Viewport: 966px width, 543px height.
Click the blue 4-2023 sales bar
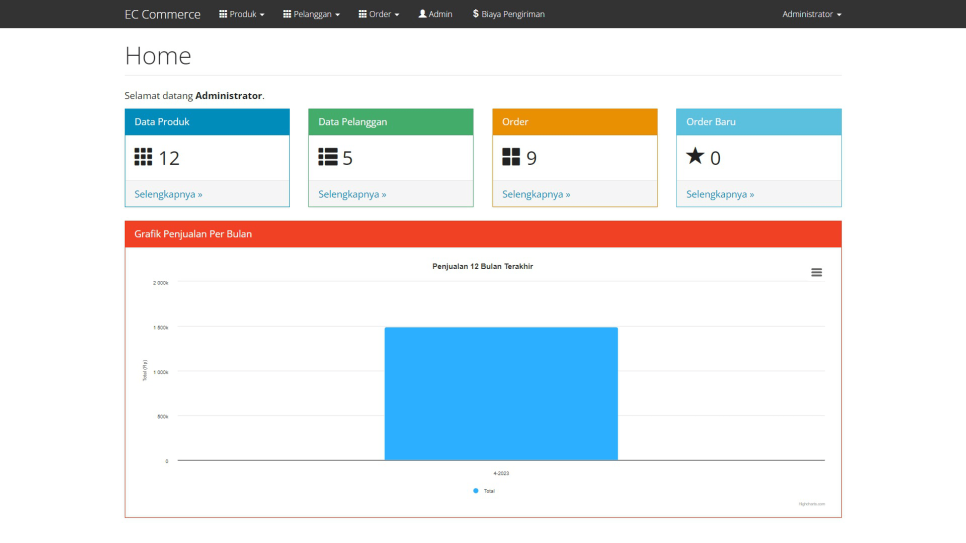tap(501, 393)
